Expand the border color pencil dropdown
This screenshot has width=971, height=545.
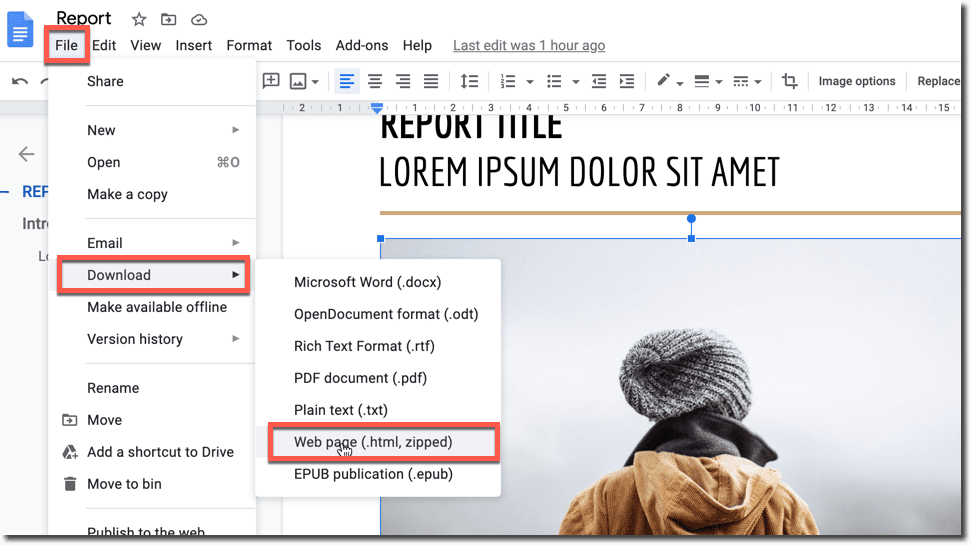(x=679, y=82)
